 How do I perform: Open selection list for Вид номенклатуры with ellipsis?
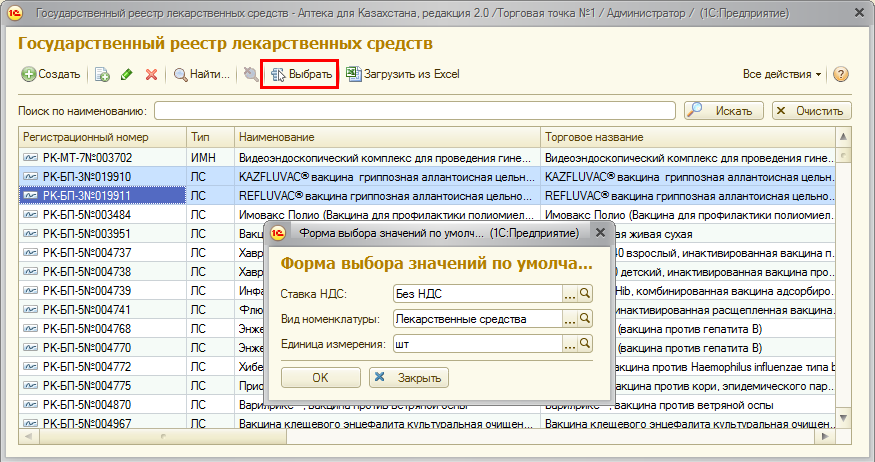click(x=570, y=319)
